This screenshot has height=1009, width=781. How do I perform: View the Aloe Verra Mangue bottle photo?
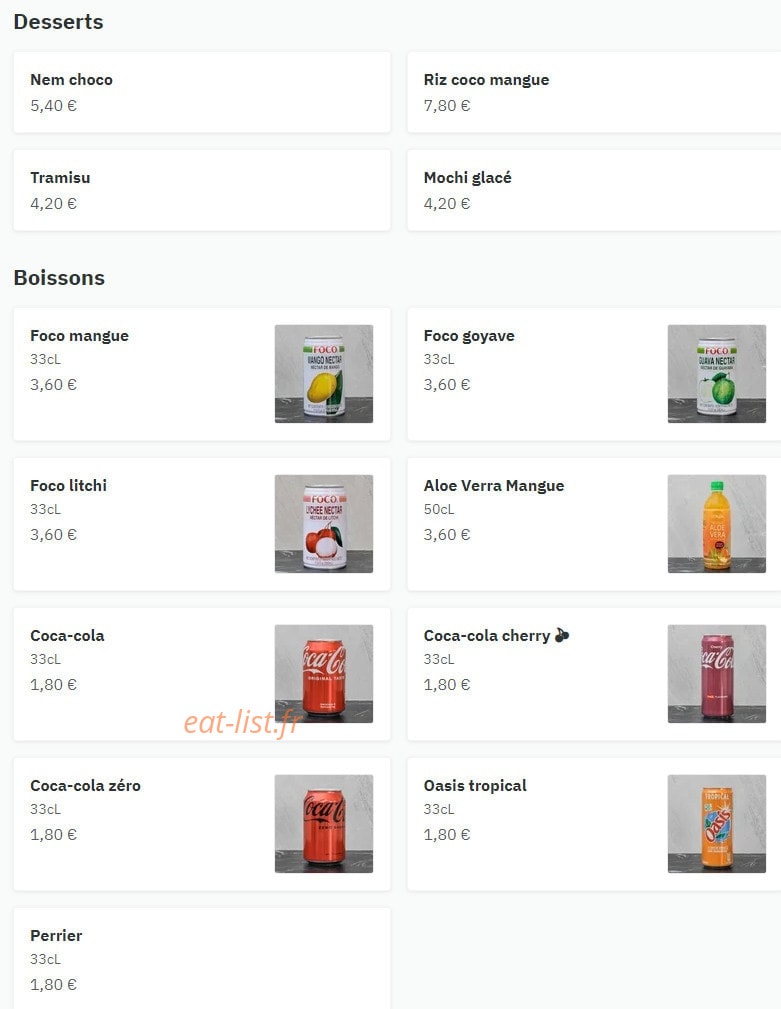click(717, 524)
